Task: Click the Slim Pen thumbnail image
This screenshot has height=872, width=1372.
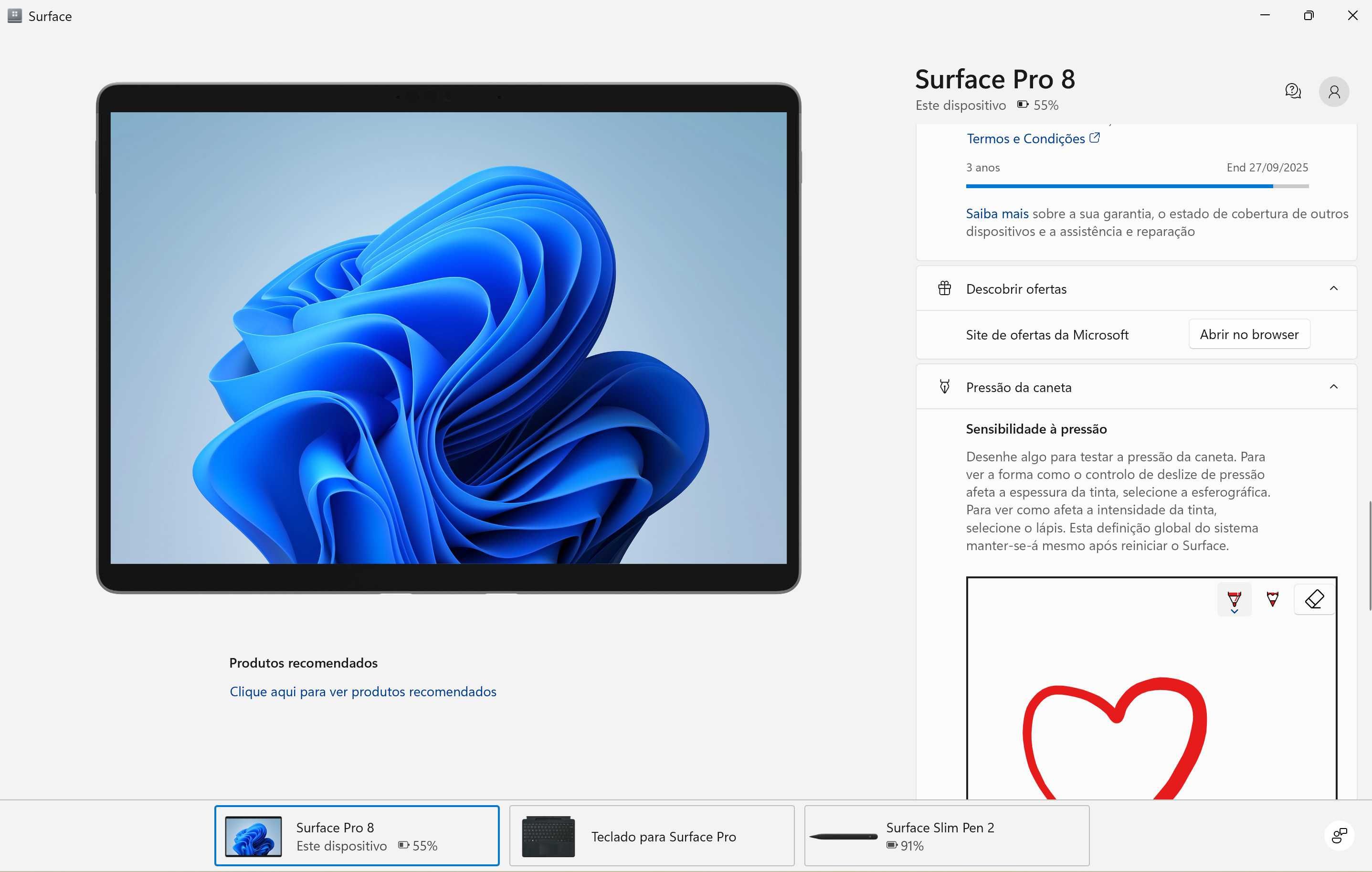Action: point(843,836)
